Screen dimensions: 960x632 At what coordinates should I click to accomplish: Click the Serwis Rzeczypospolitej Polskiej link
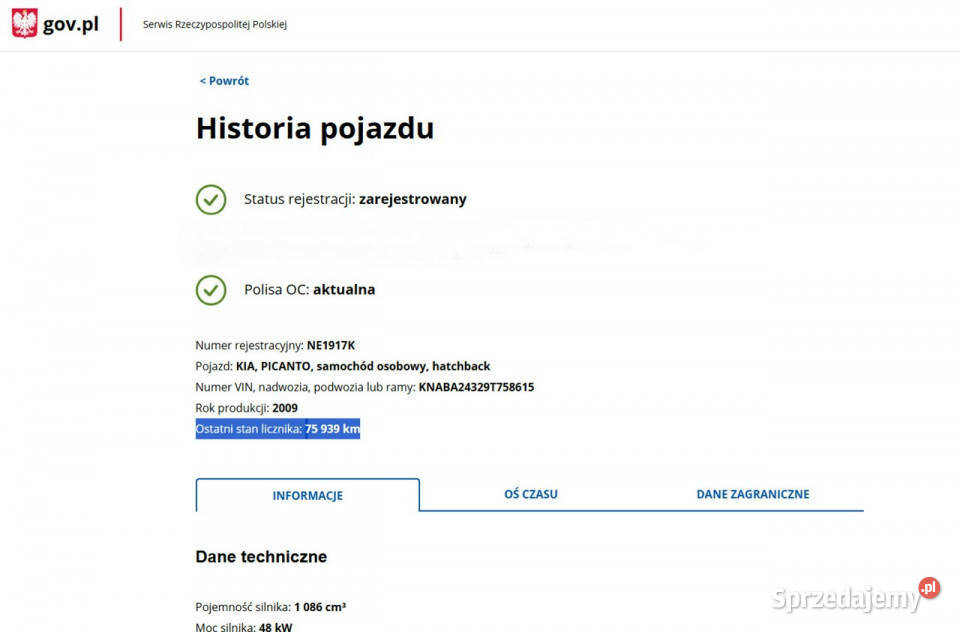(214, 24)
